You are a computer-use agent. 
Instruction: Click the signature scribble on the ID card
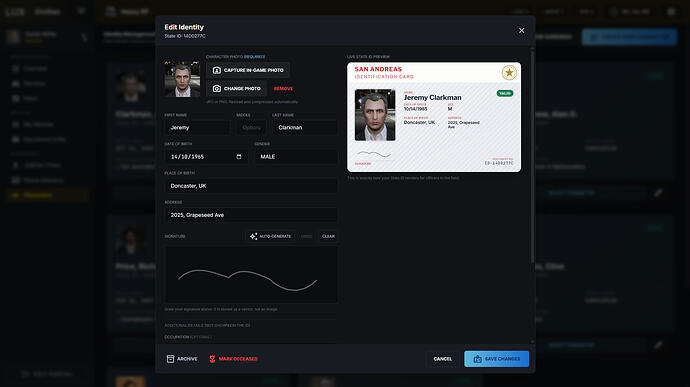point(374,154)
